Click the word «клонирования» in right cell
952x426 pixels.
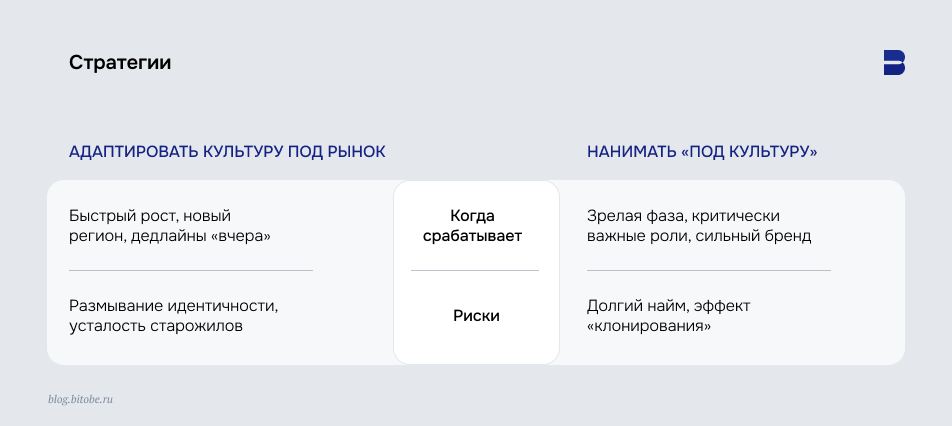tap(649, 326)
